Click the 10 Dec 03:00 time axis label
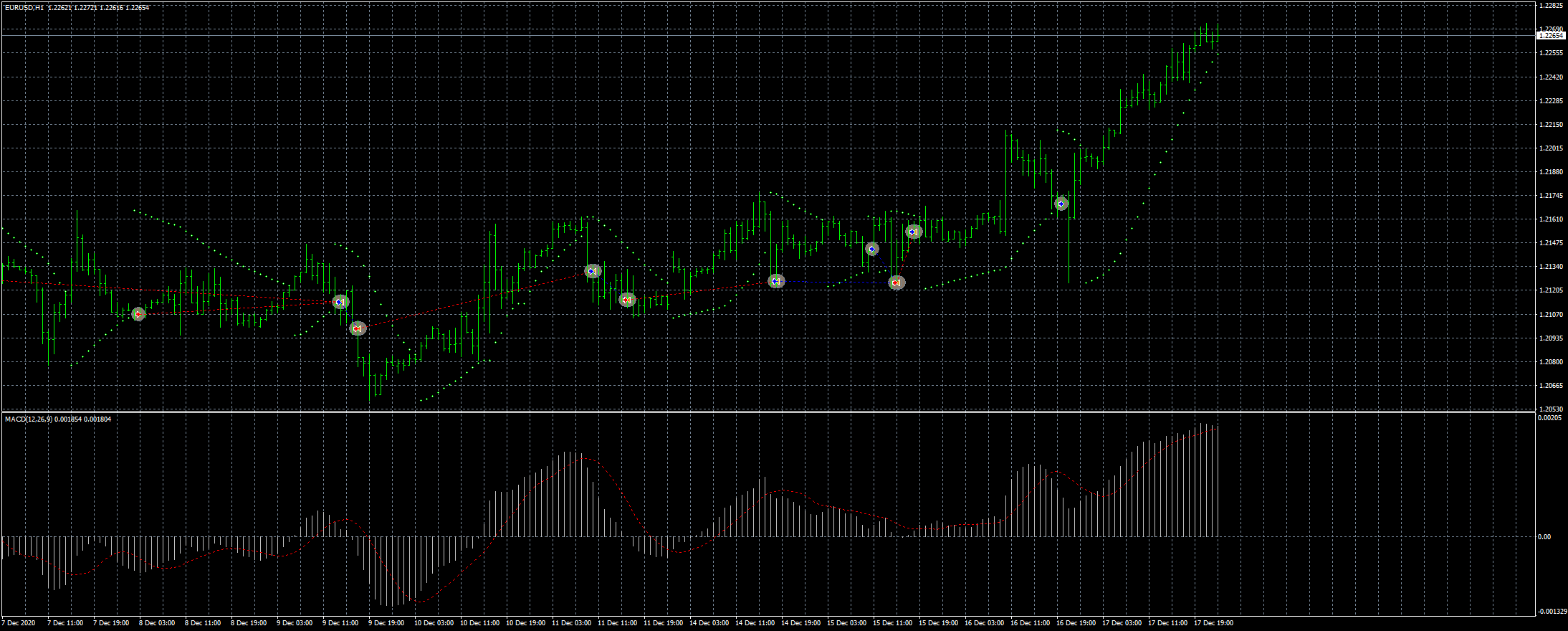The height and width of the screenshot is (631, 1568). [434, 623]
